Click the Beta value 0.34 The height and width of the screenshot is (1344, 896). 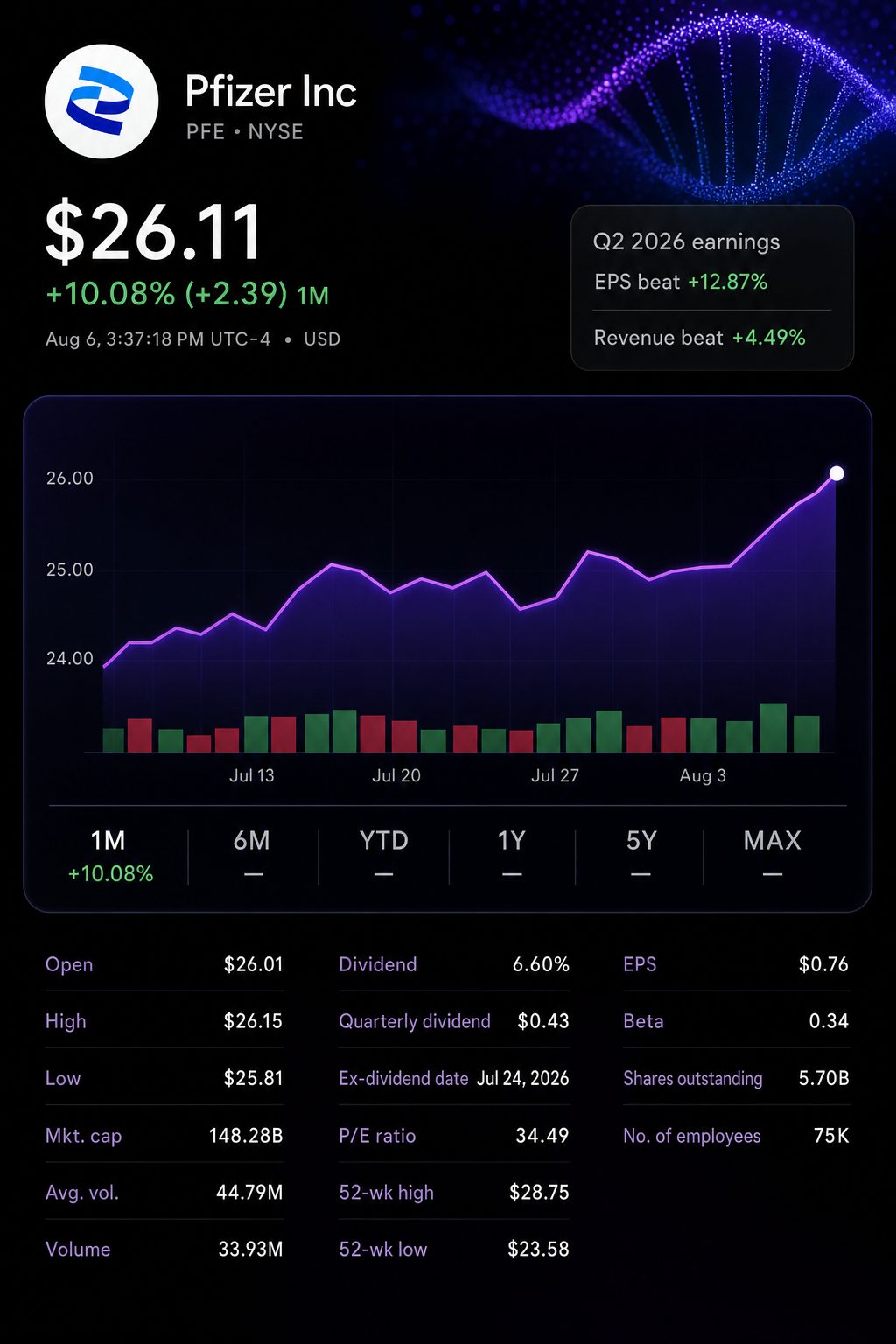[x=829, y=1021]
